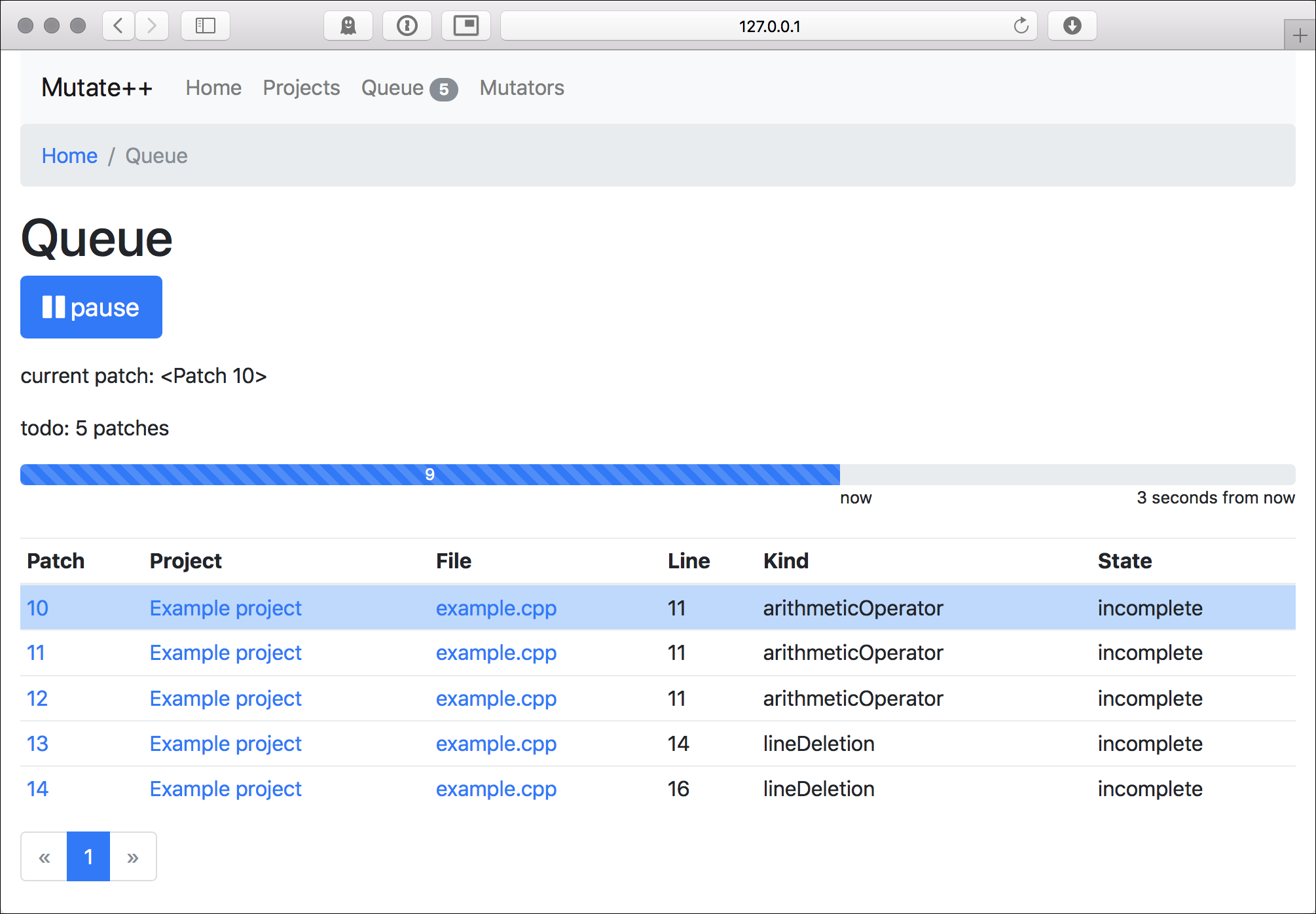
Task: Click the picture-in-picture toolbar icon
Action: click(x=466, y=26)
